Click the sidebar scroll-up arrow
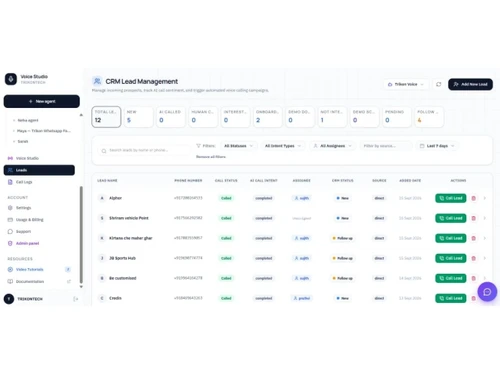The image size is (500, 375). pyautogui.click(x=81, y=115)
